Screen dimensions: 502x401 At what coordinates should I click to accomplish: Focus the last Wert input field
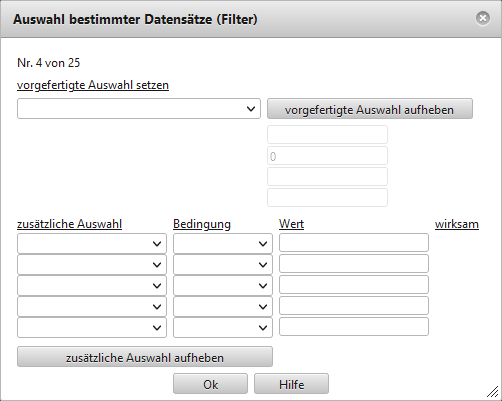click(354, 327)
